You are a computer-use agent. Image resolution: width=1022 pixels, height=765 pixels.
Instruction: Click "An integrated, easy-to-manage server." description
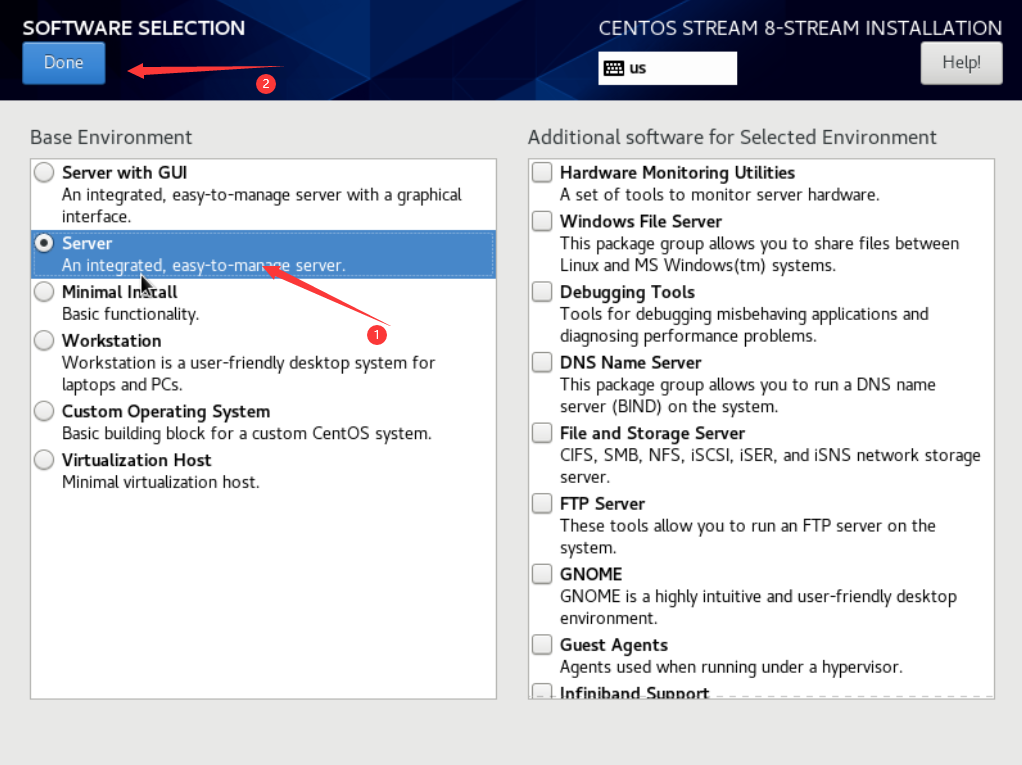point(203,265)
